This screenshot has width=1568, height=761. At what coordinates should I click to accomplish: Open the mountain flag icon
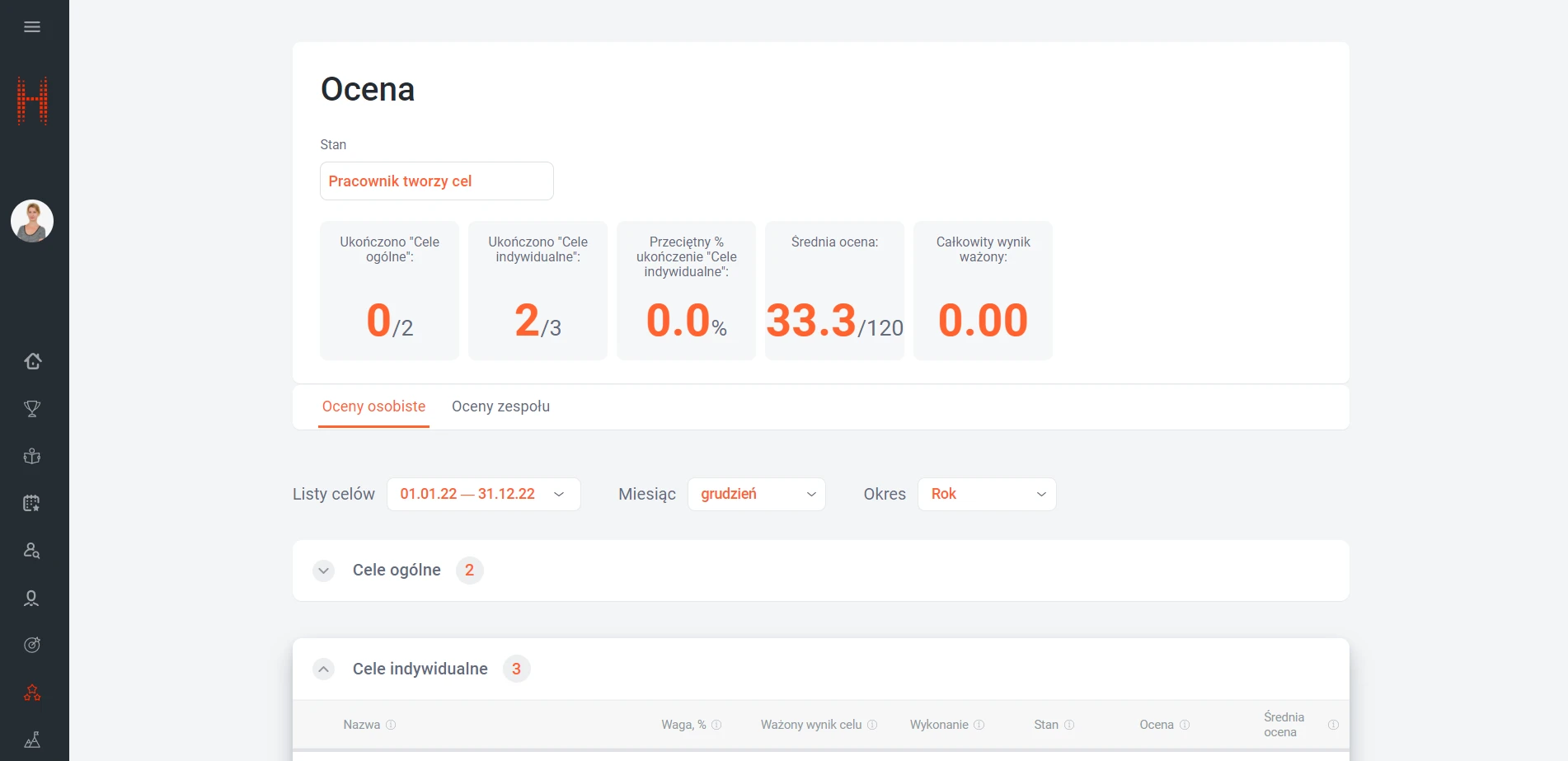(x=32, y=740)
